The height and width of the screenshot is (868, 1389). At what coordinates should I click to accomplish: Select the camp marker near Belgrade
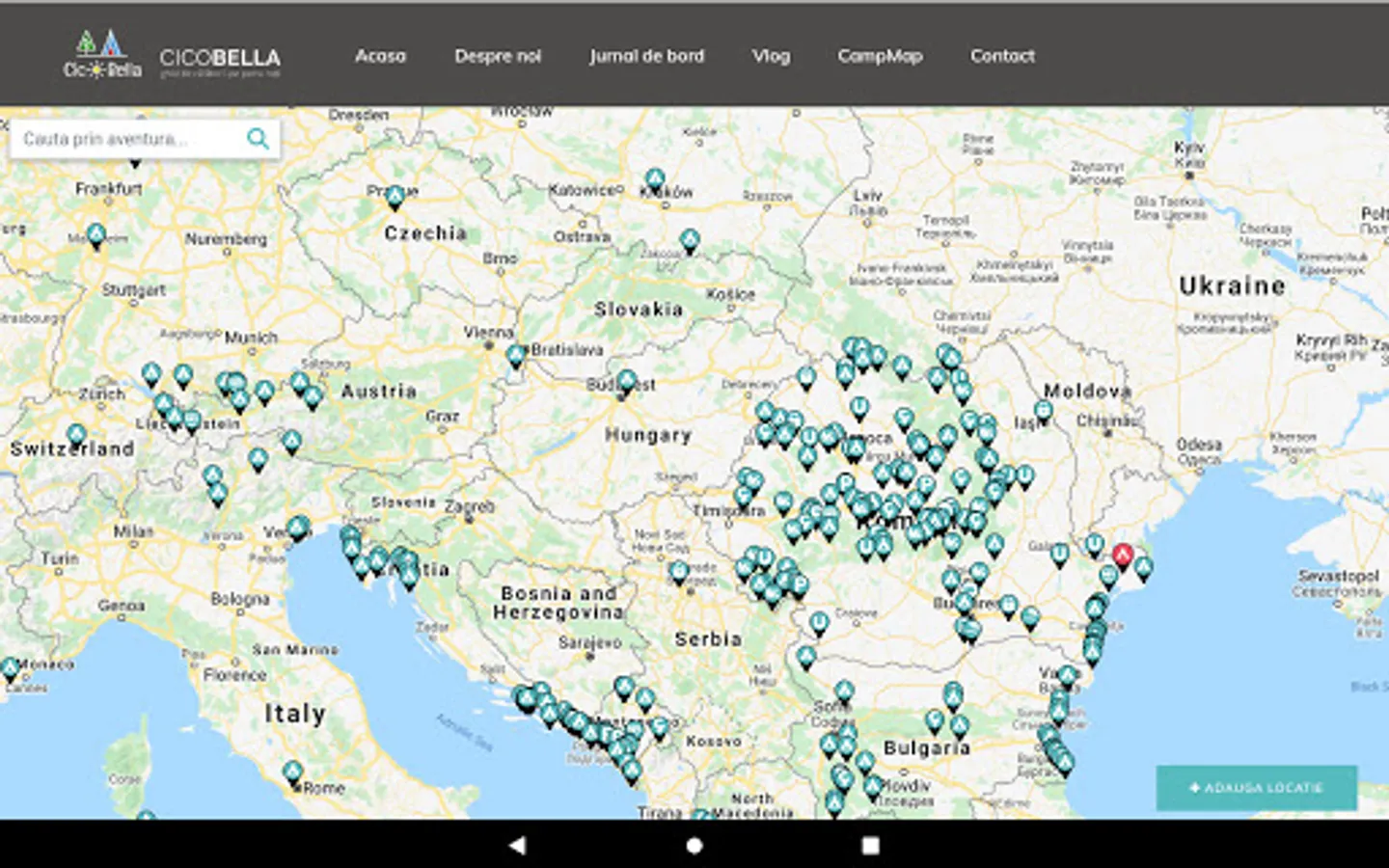(679, 574)
